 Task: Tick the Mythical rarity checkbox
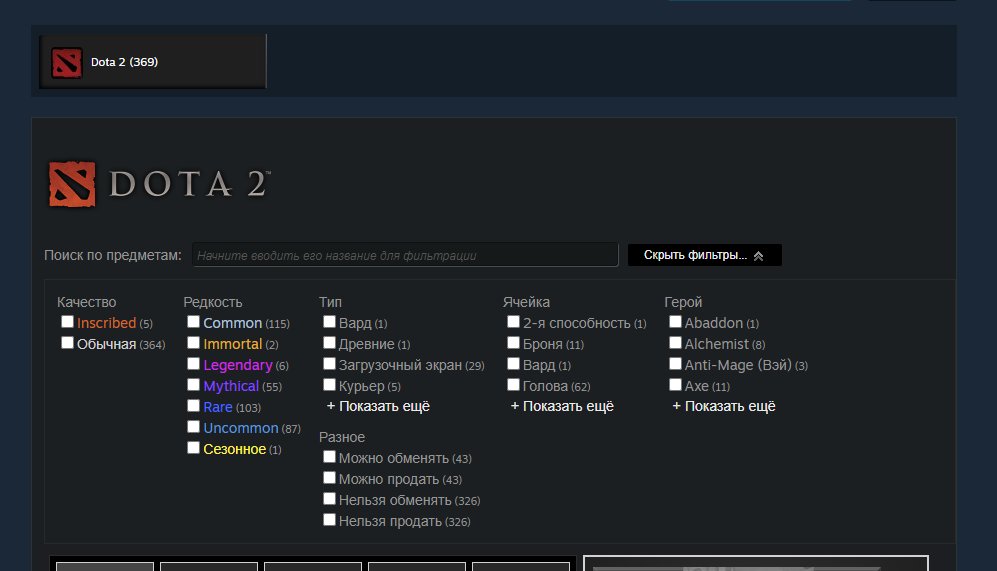(x=194, y=385)
